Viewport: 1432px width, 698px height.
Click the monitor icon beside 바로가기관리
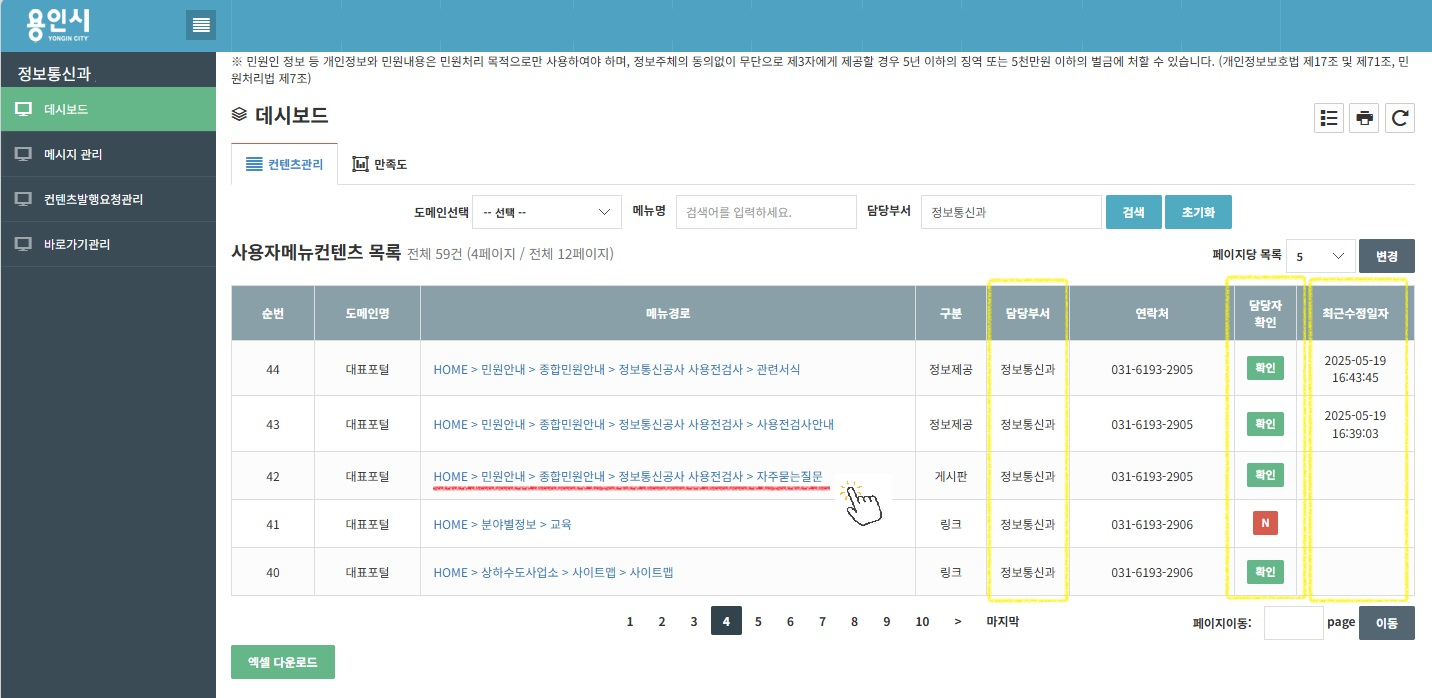(24, 244)
